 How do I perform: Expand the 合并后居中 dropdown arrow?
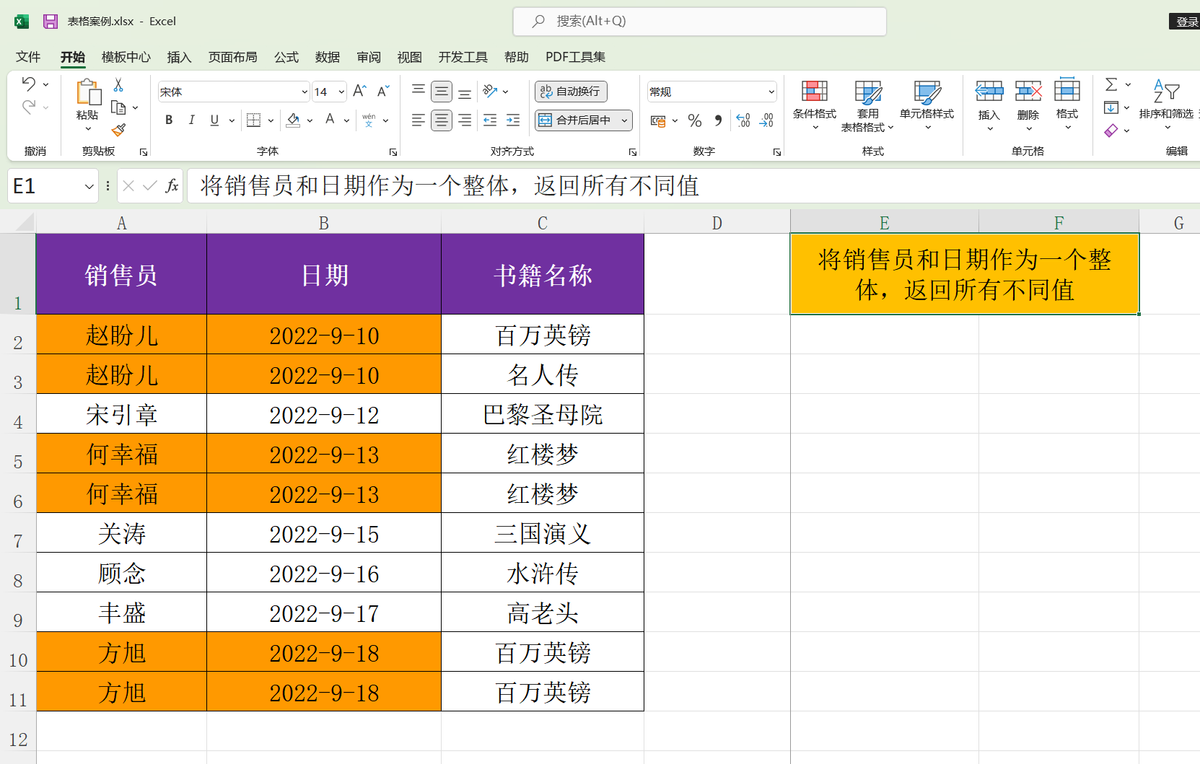[625, 120]
